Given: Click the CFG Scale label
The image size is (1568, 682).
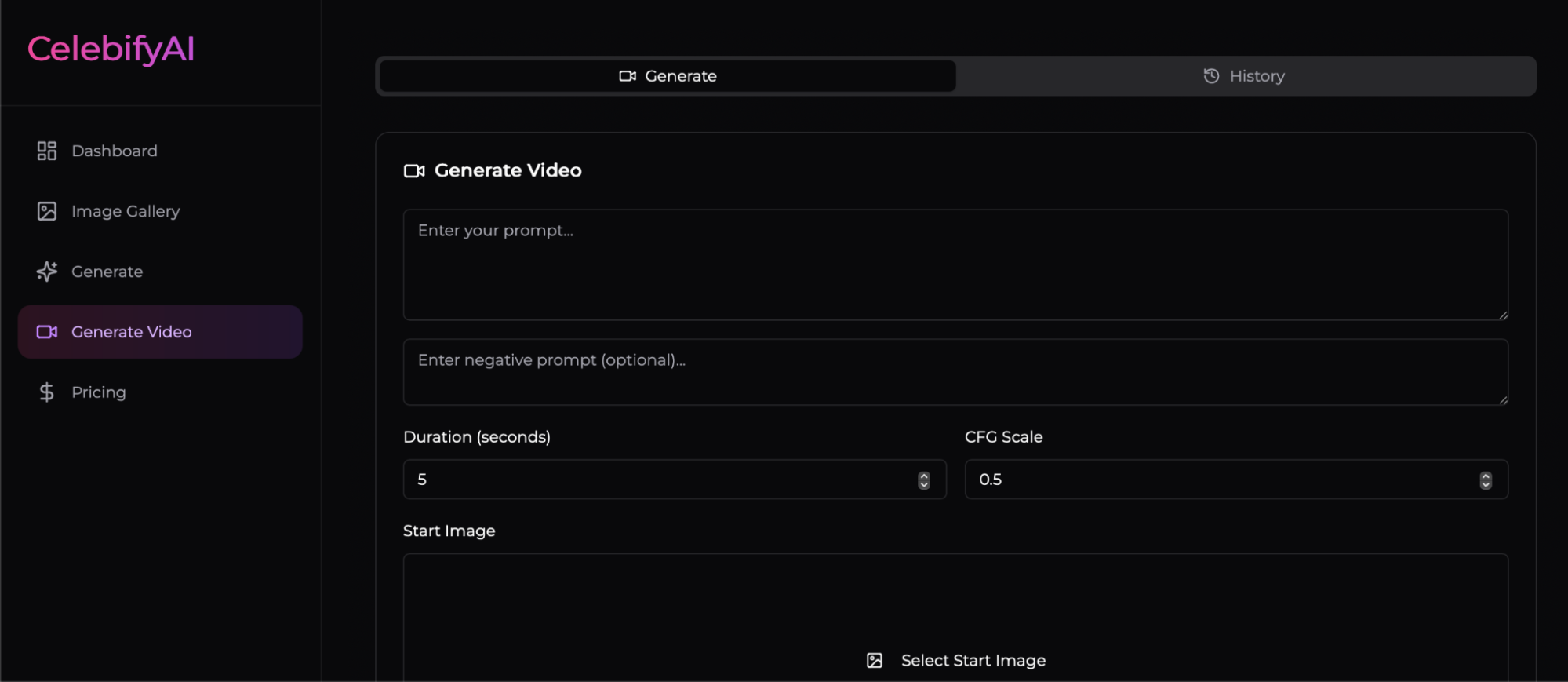Looking at the screenshot, I should coord(1004,437).
